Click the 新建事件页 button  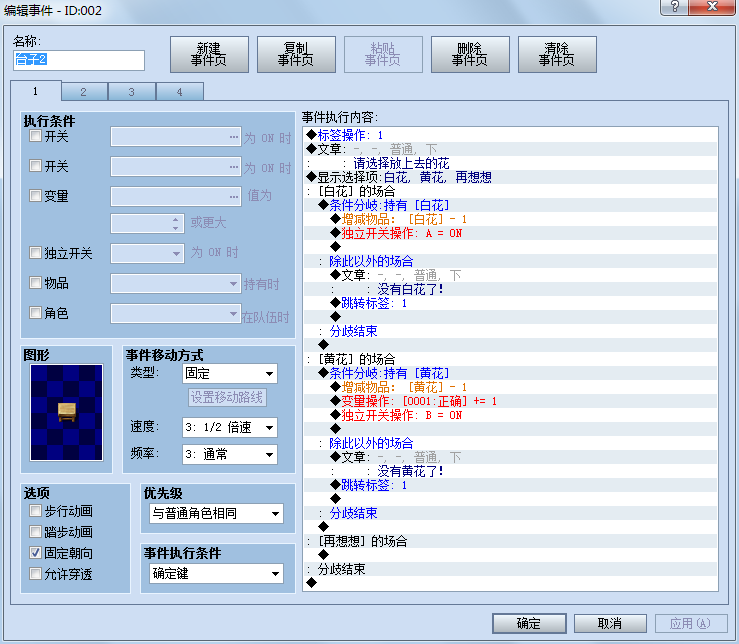pos(209,54)
